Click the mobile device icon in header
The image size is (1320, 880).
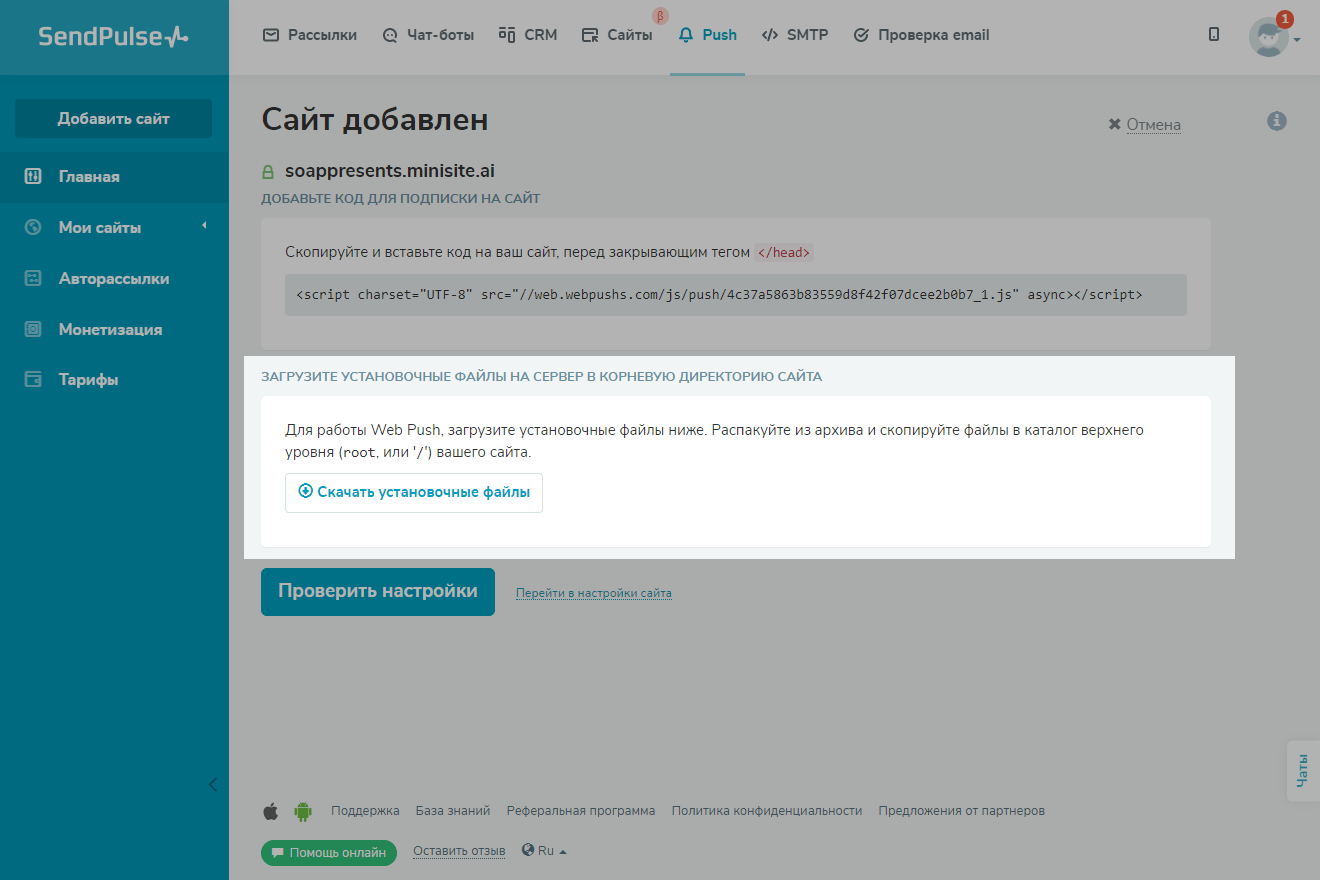click(1214, 35)
